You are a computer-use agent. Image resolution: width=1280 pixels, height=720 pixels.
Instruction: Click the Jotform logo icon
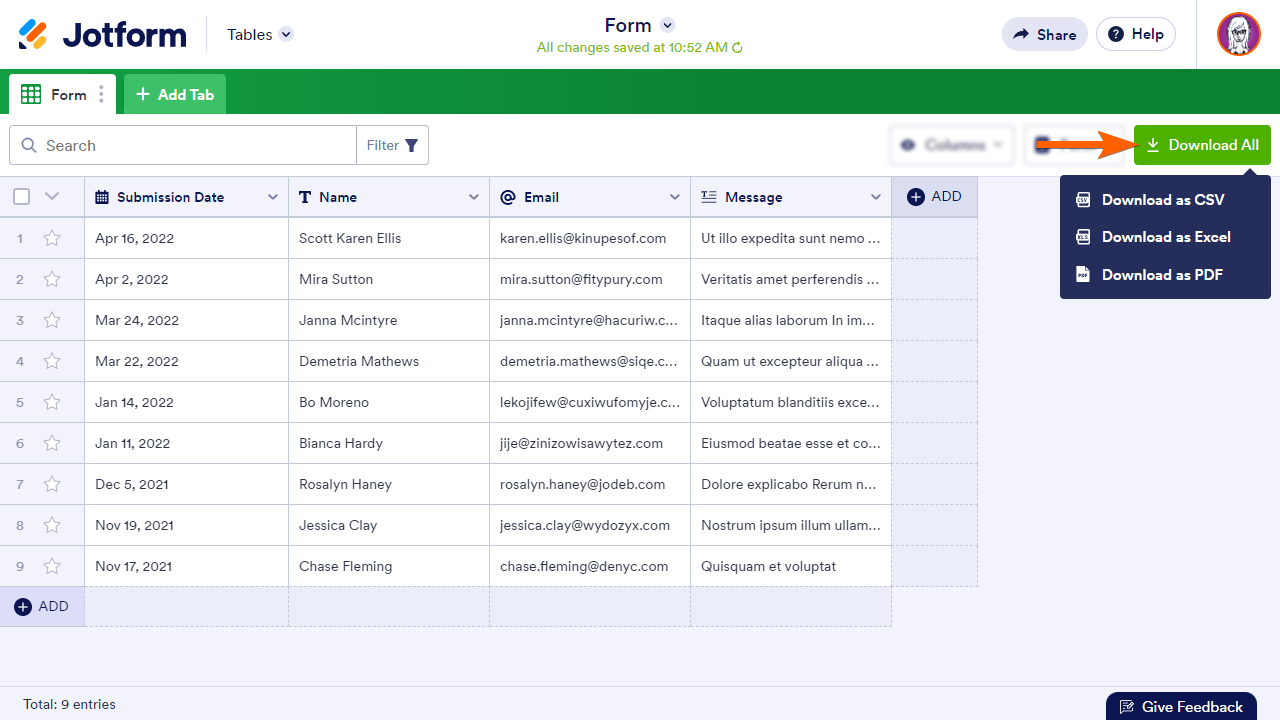tap(30, 33)
